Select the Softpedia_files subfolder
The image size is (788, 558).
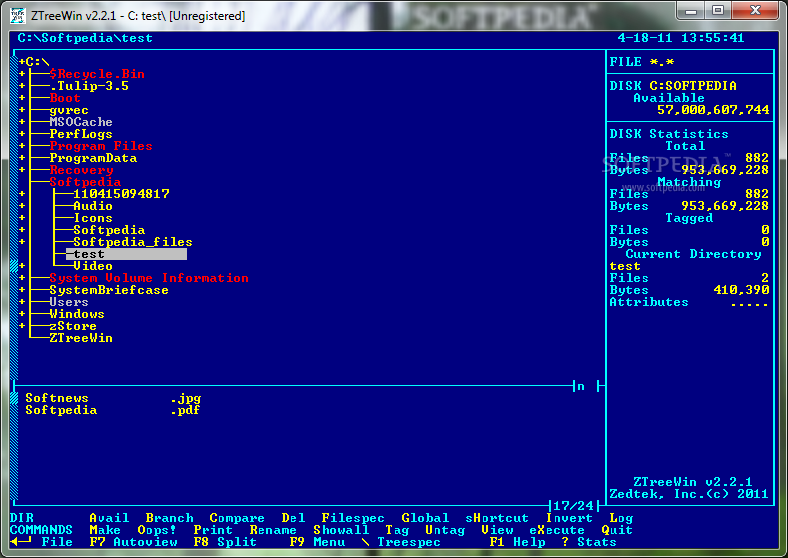[133, 242]
